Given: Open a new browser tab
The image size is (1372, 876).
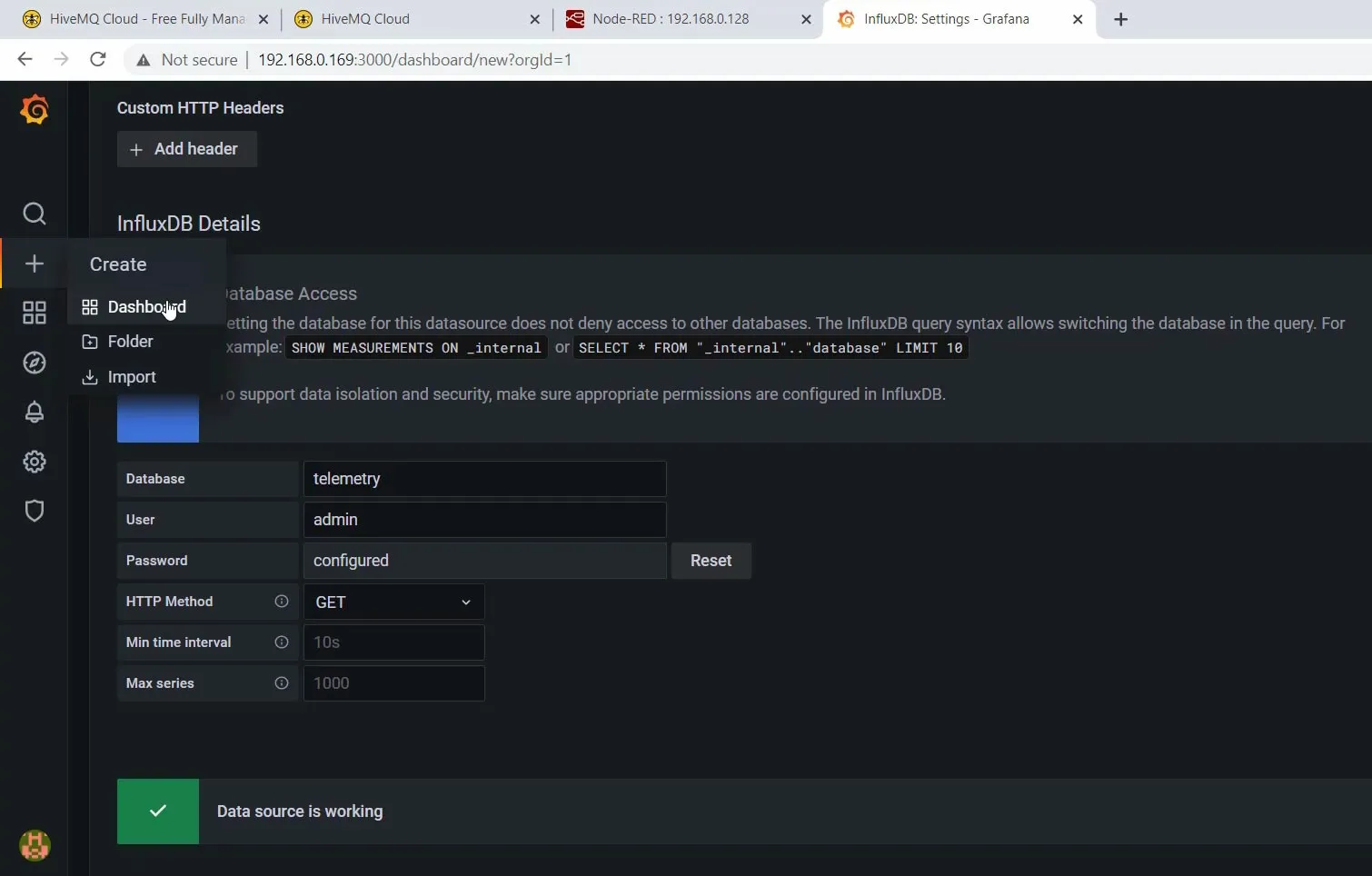Looking at the screenshot, I should coord(1121,19).
